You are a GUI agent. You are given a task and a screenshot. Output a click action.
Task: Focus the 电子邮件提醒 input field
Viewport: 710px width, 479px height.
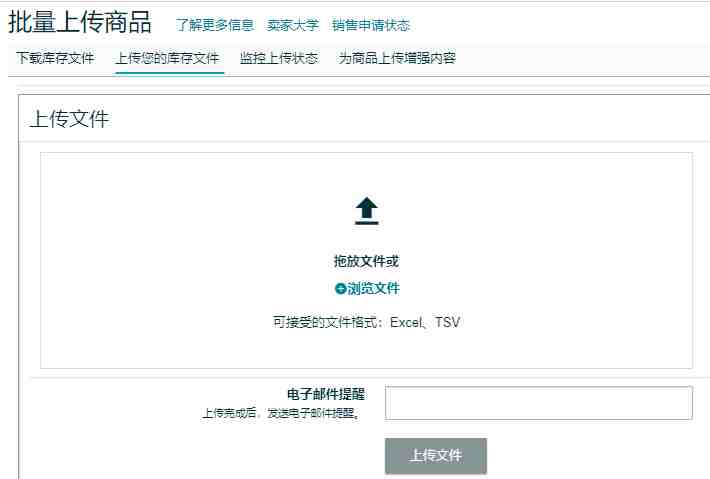(x=539, y=403)
